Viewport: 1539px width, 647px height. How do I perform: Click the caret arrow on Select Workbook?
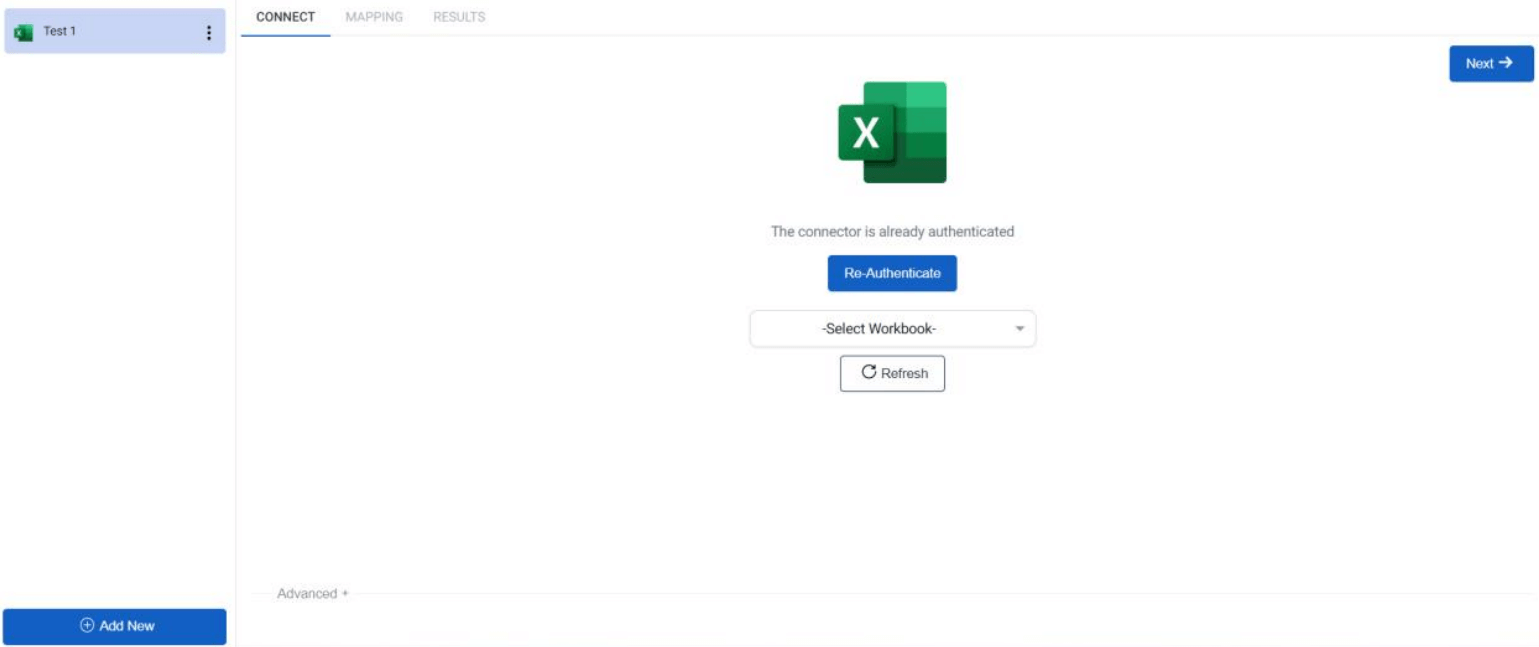[x=1019, y=329]
